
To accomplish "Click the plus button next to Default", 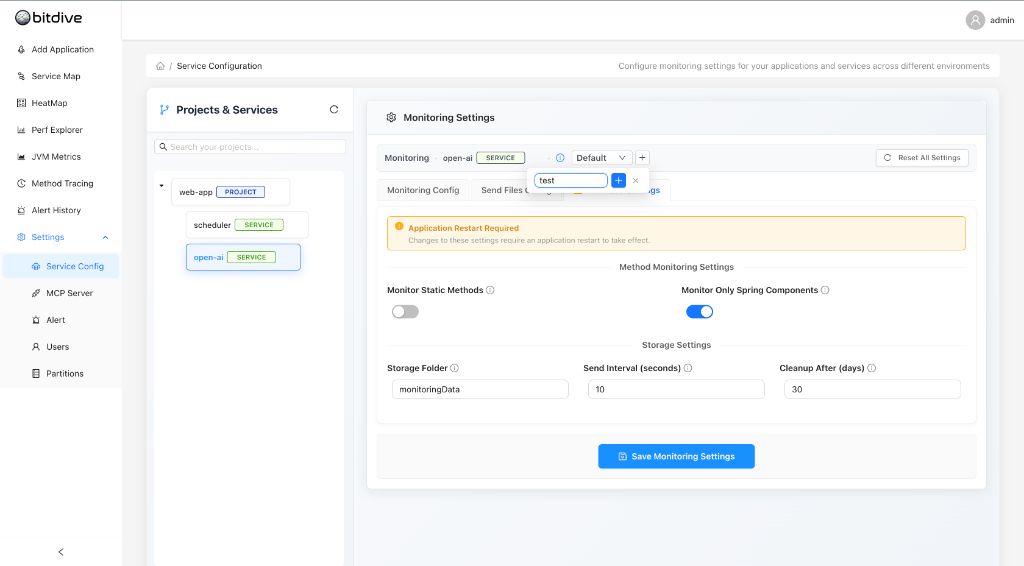I will coord(642,157).
